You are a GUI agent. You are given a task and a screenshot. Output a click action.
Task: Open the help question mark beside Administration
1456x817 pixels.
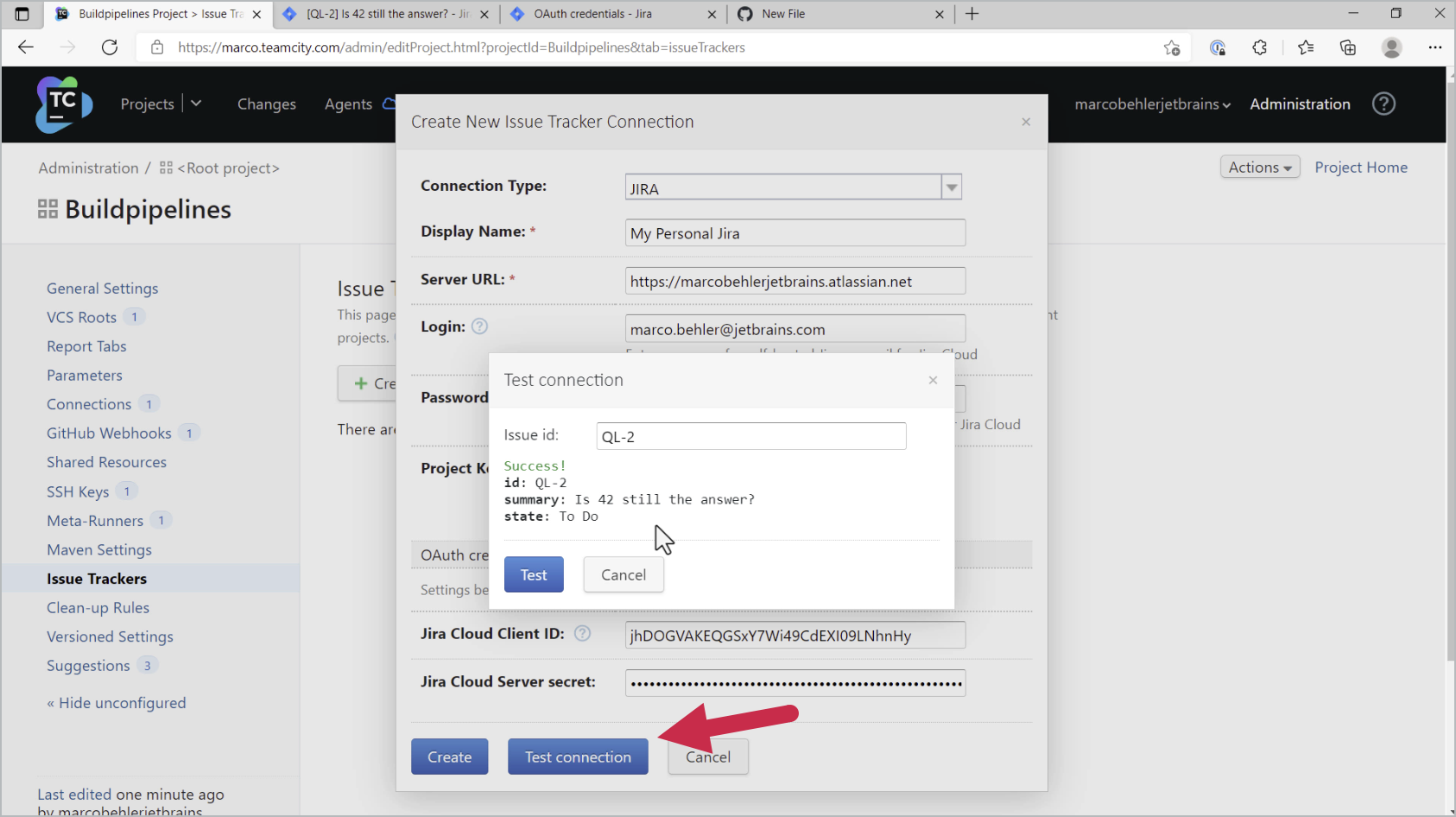coord(1383,104)
